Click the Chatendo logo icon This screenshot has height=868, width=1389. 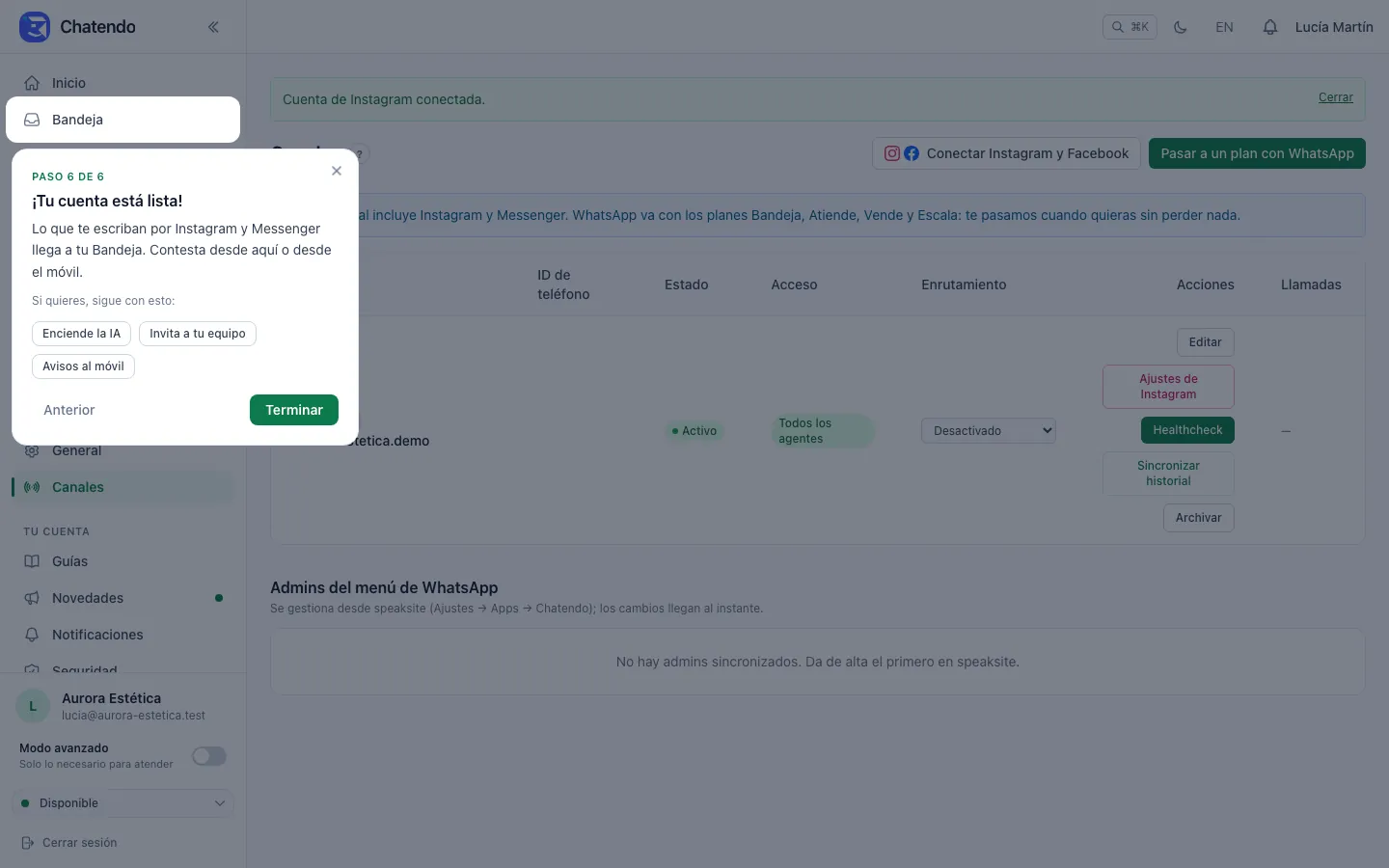click(35, 27)
